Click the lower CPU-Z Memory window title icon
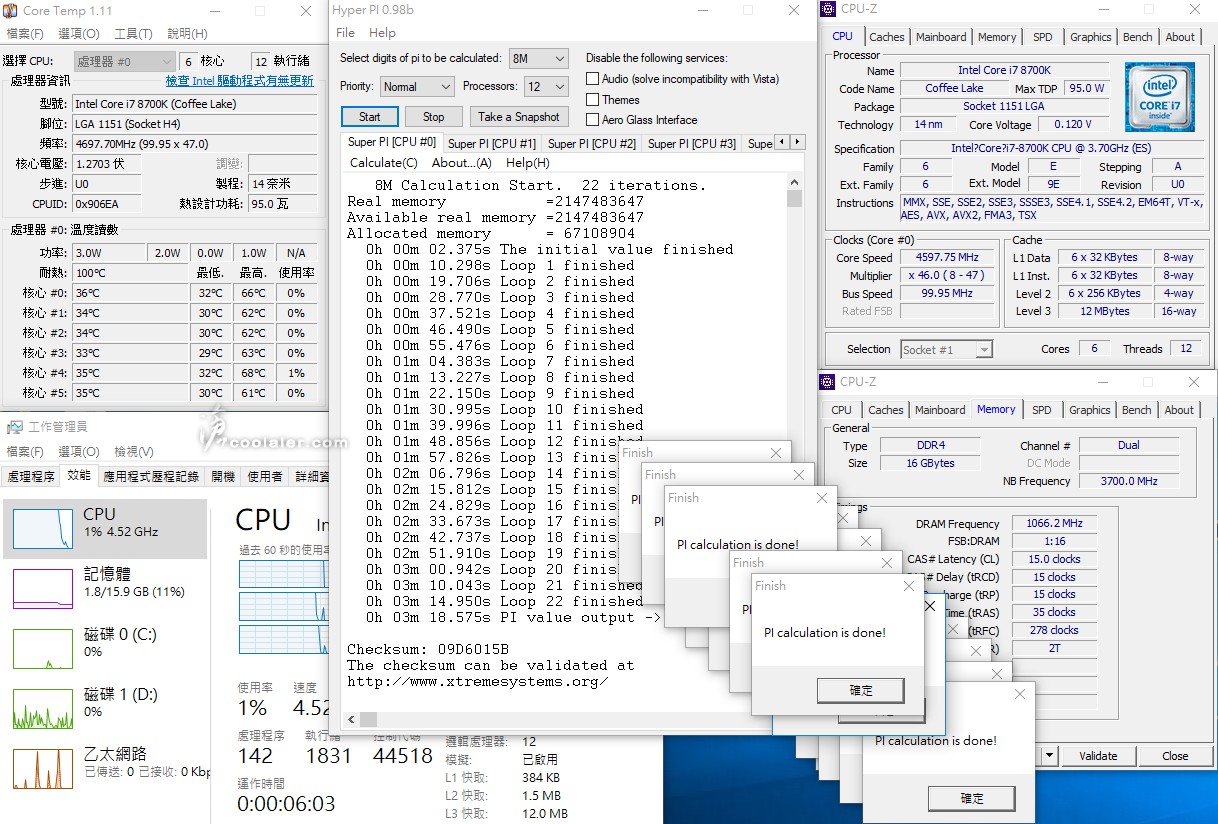This screenshot has height=824, width=1218. (x=827, y=382)
